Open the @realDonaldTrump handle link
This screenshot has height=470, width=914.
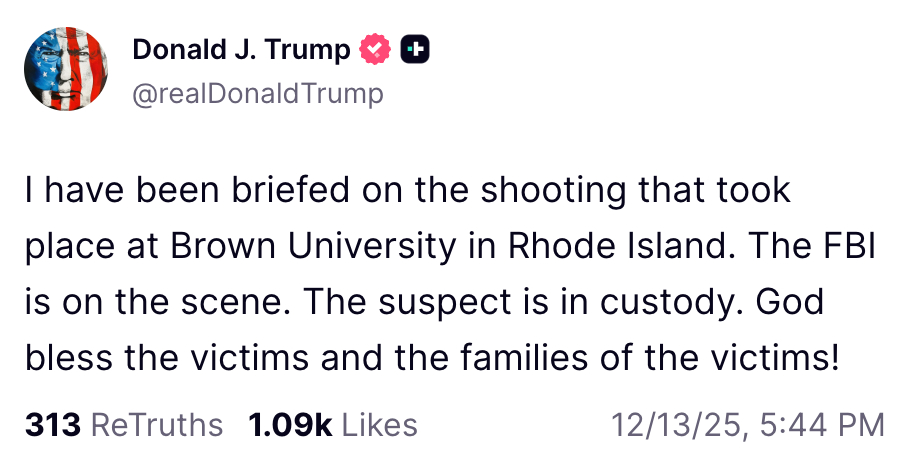tap(257, 94)
